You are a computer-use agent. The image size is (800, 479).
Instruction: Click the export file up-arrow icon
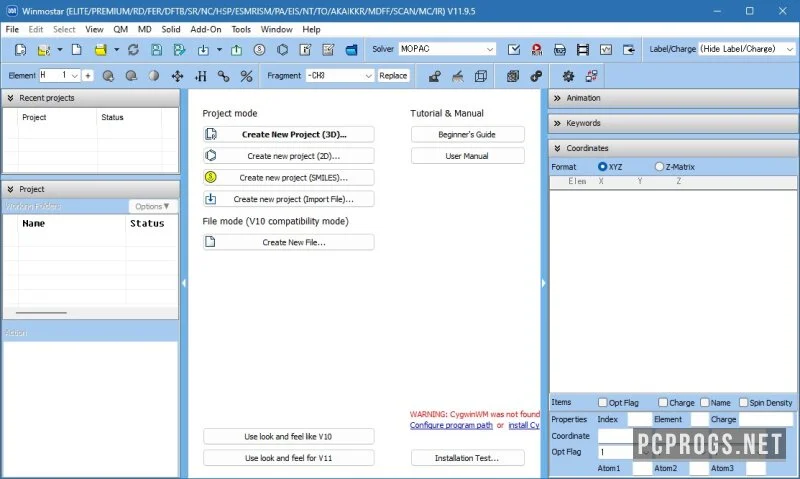coord(236,49)
